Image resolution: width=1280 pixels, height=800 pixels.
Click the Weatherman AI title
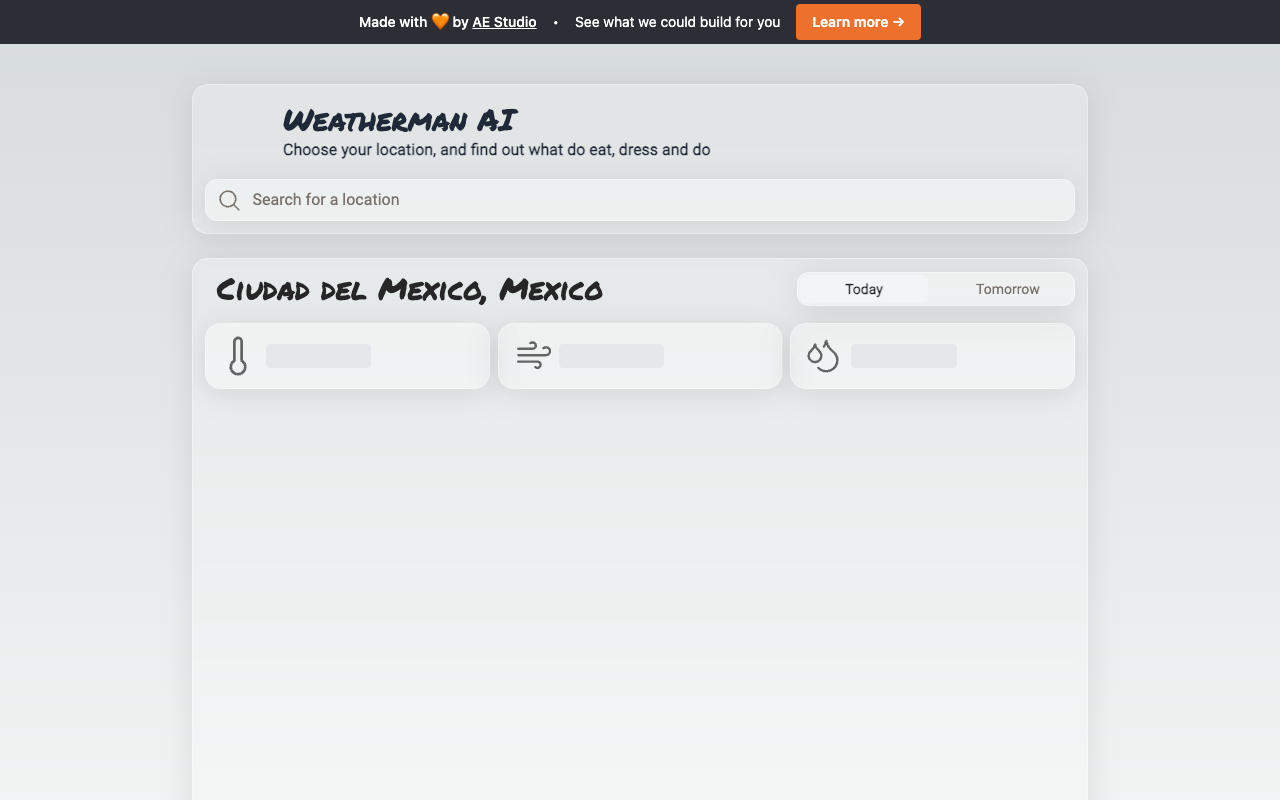400,120
